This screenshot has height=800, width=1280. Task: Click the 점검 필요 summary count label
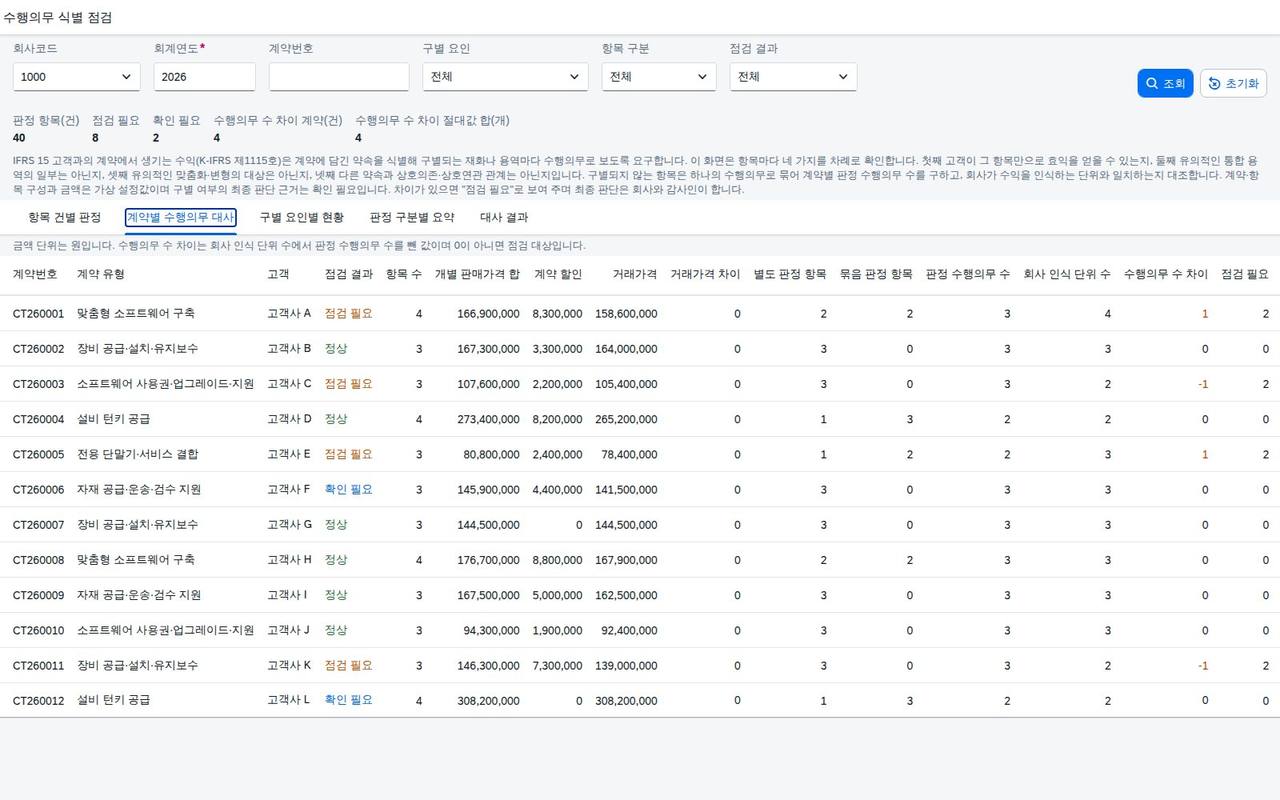[116, 121]
